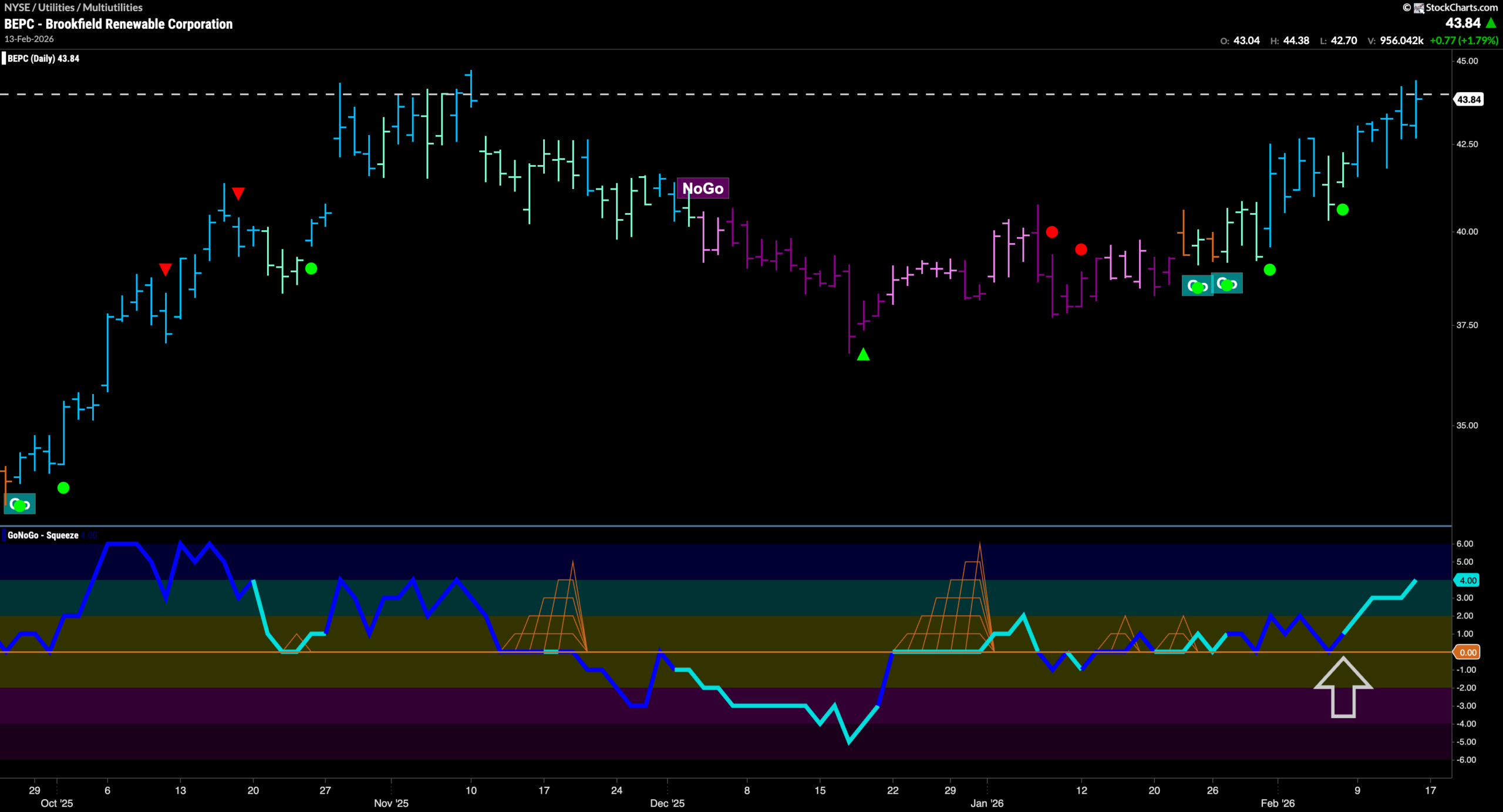The height and width of the screenshot is (812, 1503).
Task: Click the lower red dot near Jan 12
Action: click(1081, 250)
